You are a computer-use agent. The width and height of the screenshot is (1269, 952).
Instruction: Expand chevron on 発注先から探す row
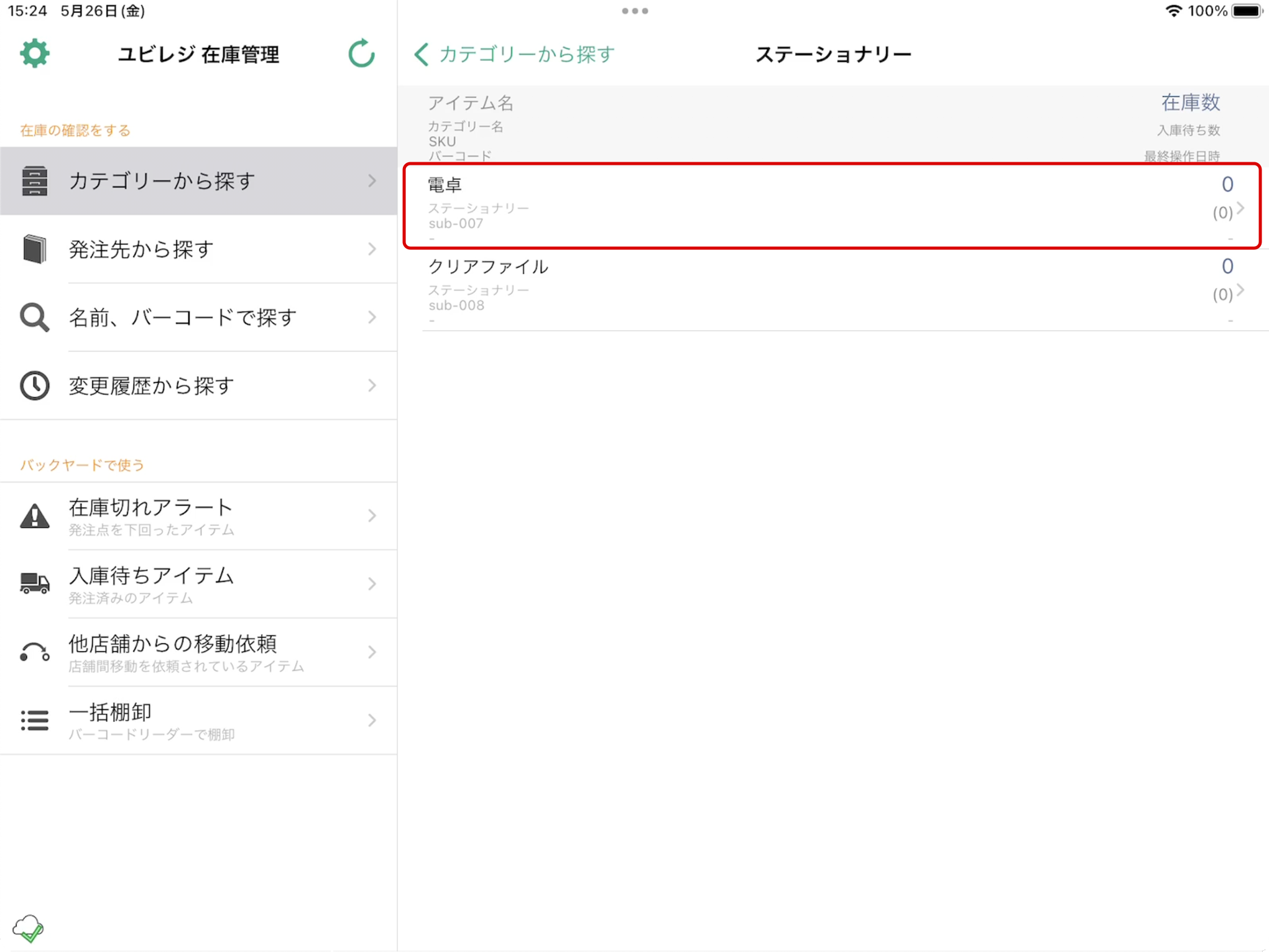tap(372, 249)
